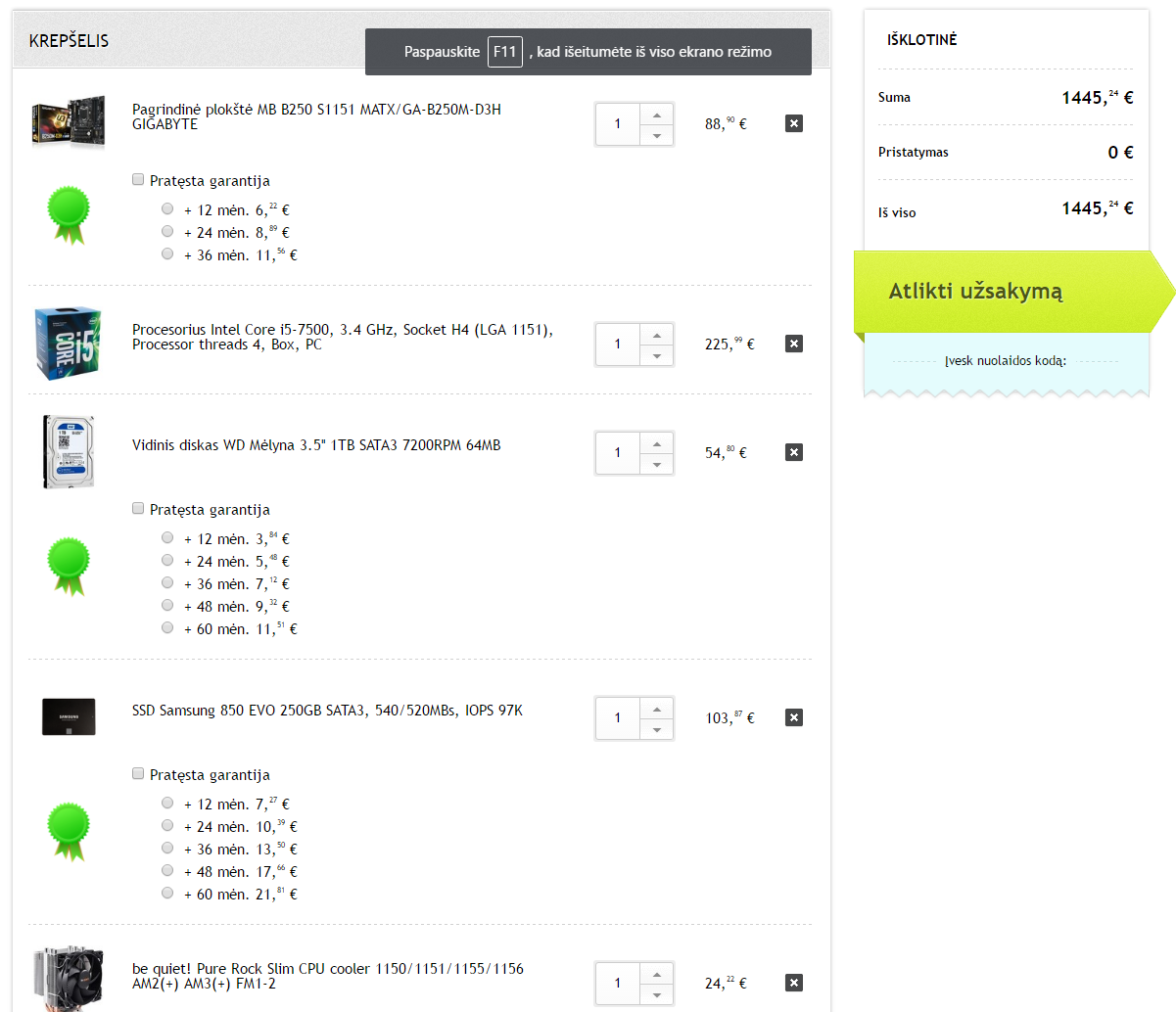Click green warranty ribbon under Samsung SSD
This screenshot has height=1012, width=1176.
(x=69, y=832)
